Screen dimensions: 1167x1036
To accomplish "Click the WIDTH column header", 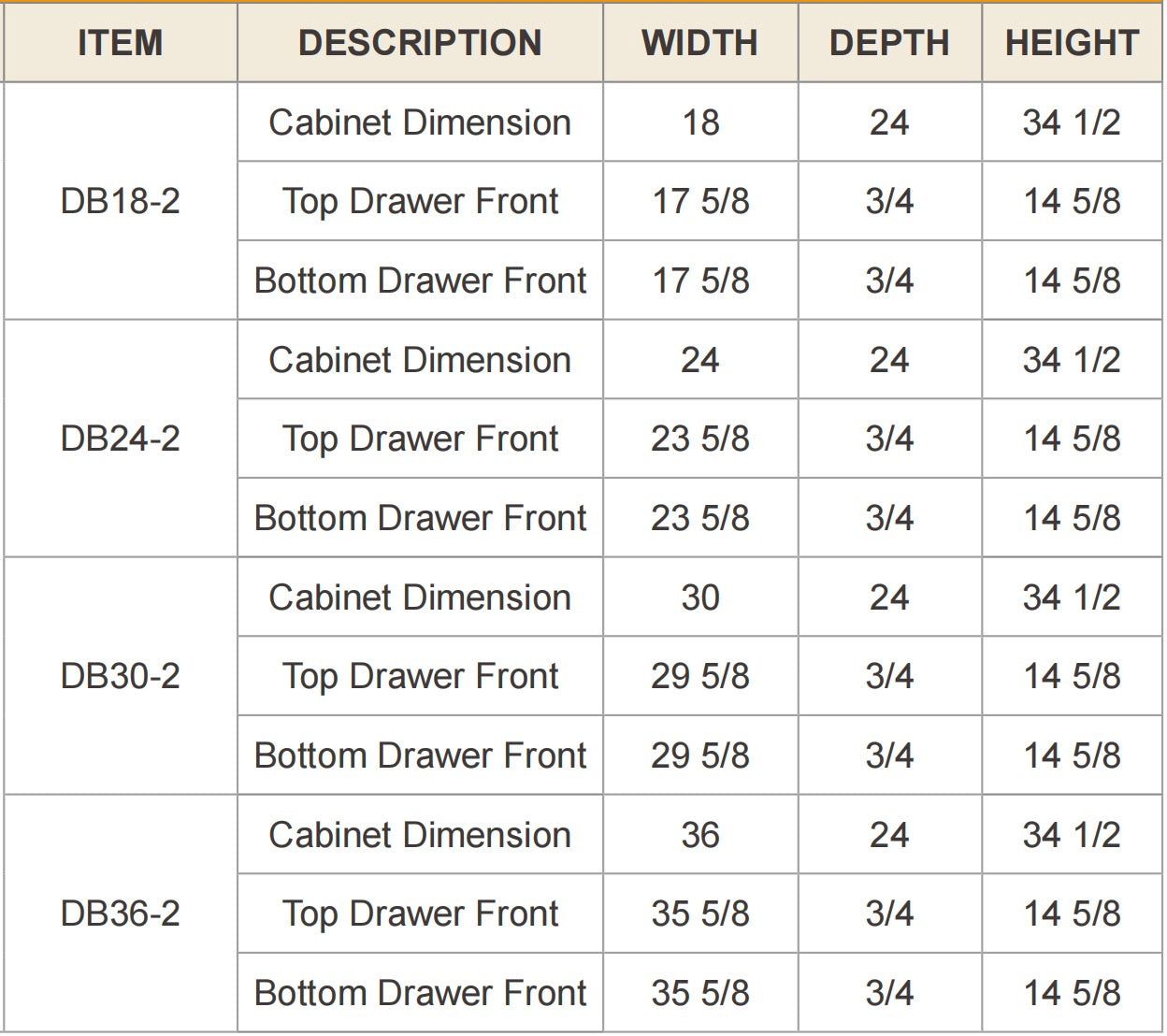I will 700,43.
